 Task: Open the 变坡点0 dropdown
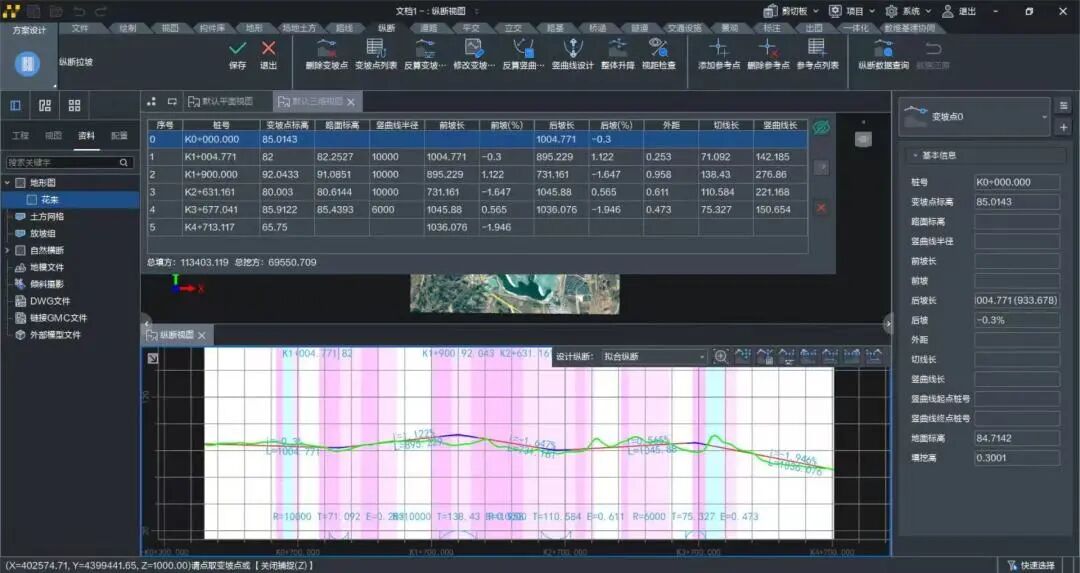pos(1043,116)
